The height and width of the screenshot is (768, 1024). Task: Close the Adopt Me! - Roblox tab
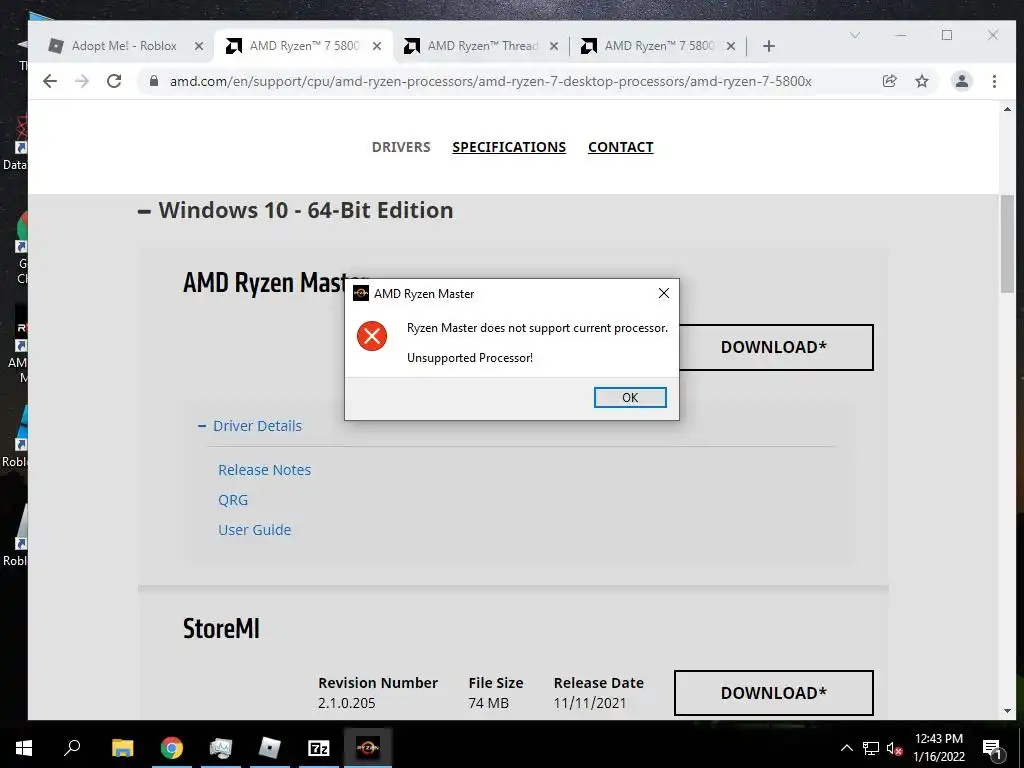point(199,46)
